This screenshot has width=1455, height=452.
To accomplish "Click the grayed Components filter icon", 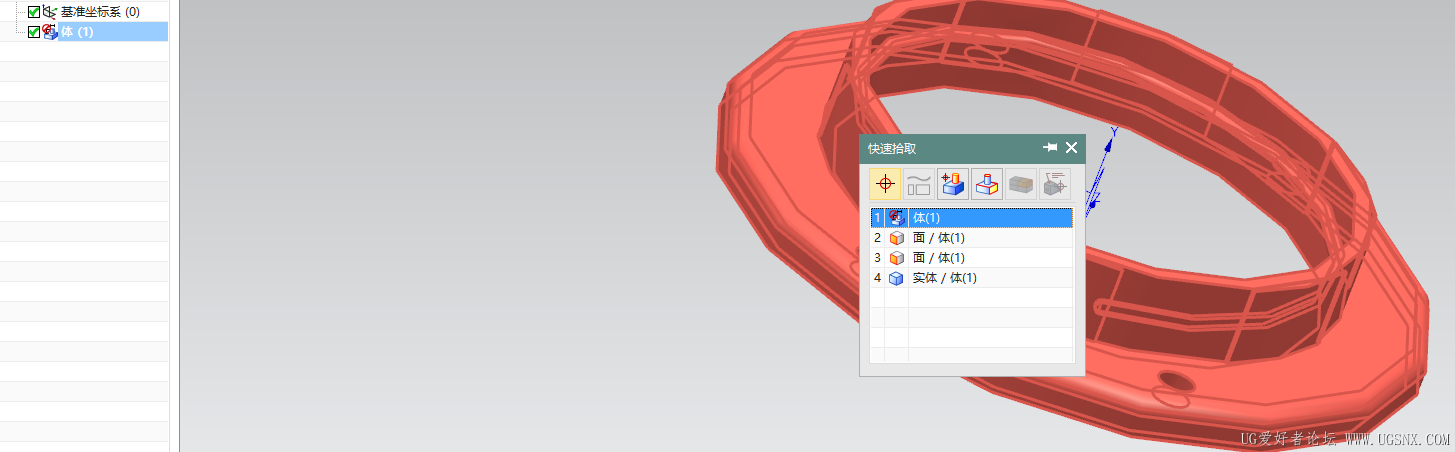I will pos(1021,184).
